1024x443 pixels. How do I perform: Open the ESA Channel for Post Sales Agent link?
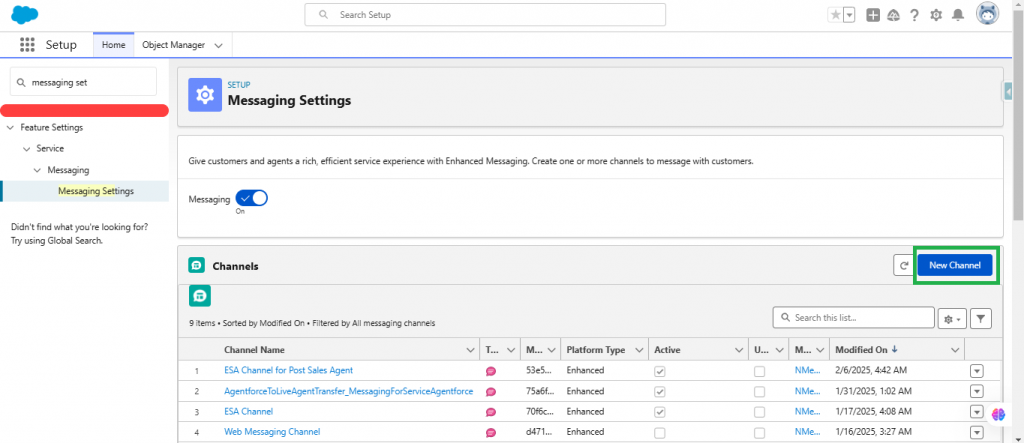point(288,370)
